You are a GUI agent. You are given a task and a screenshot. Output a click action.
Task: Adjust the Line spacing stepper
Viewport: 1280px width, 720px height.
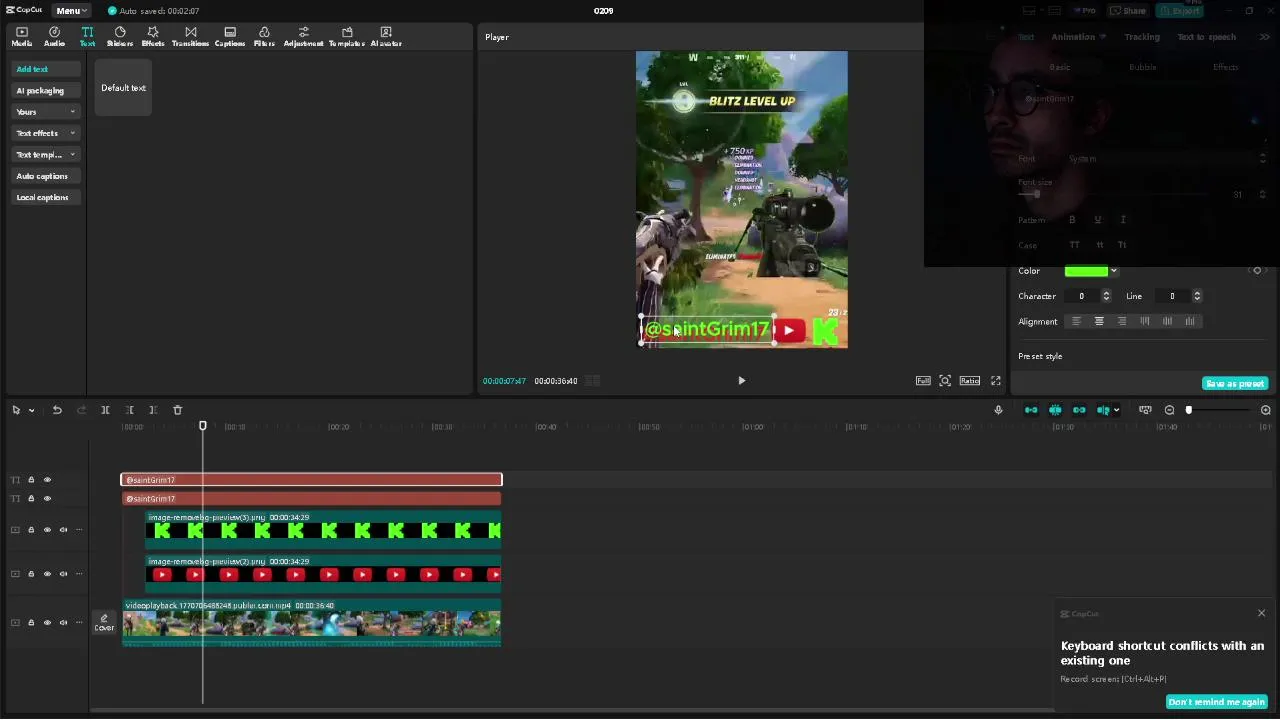pyautogui.click(x=1197, y=296)
